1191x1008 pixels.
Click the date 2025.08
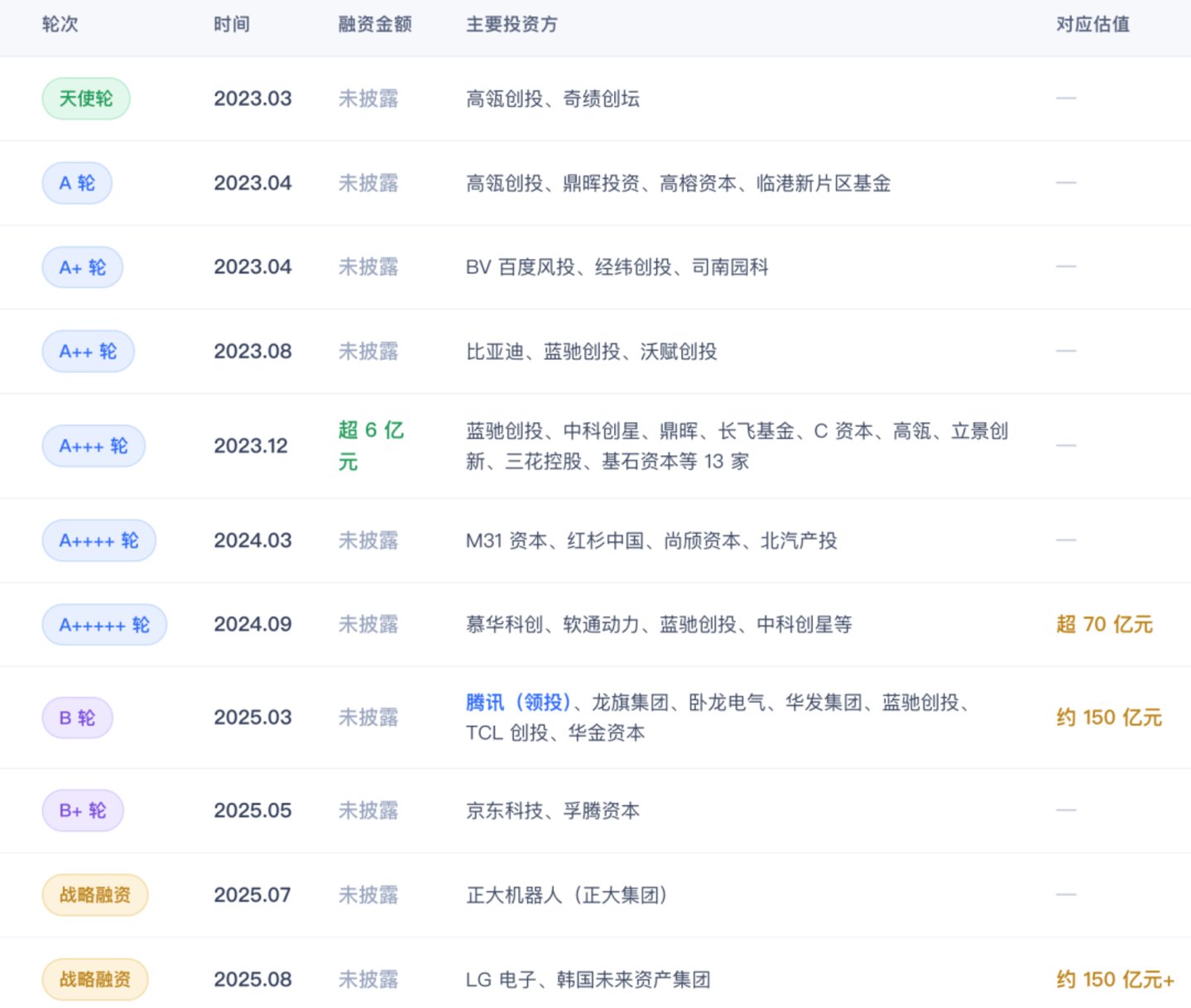click(252, 979)
